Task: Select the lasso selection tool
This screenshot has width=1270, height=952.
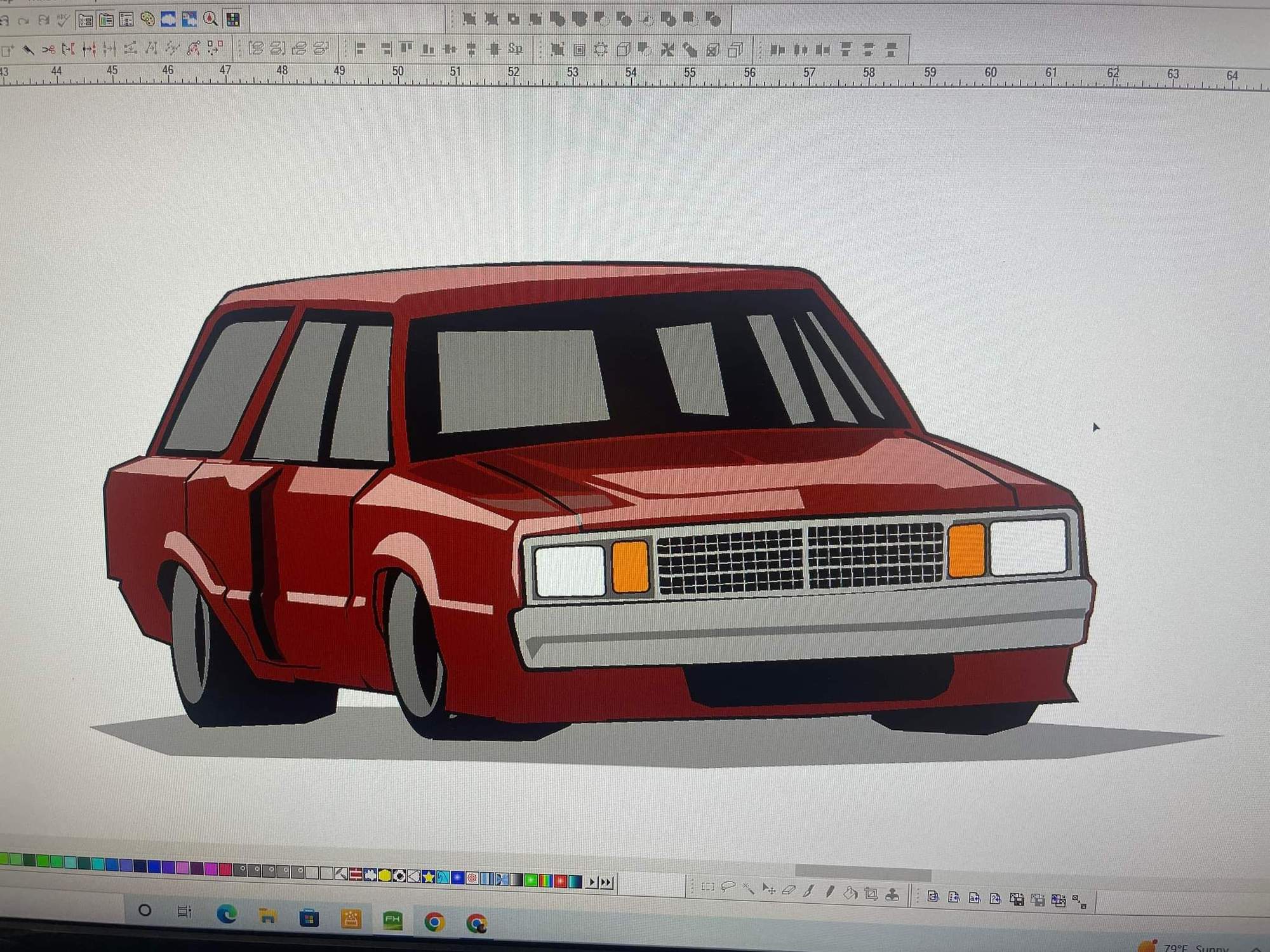Action: tap(728, 887)
